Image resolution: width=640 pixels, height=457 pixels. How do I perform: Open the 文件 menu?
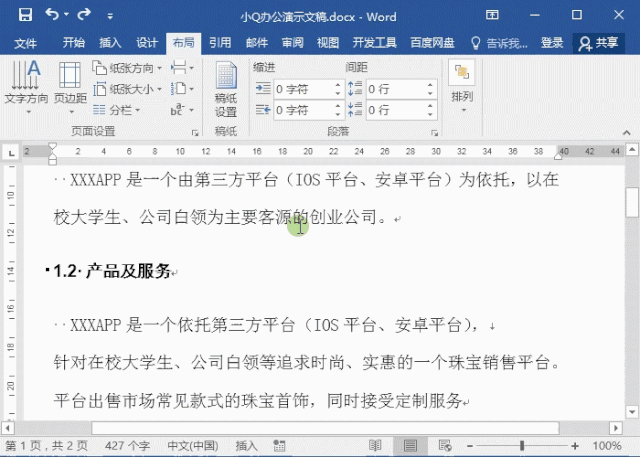pos(25,43)
